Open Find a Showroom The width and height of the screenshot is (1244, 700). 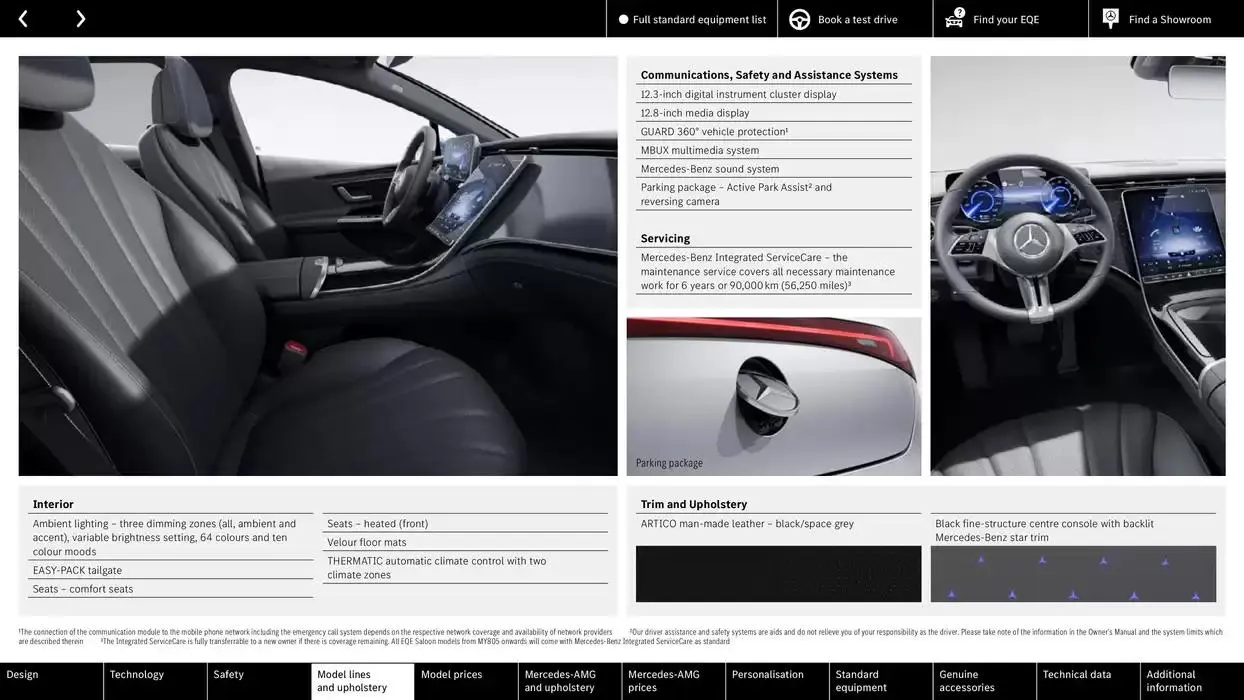tap(1166, 19)
